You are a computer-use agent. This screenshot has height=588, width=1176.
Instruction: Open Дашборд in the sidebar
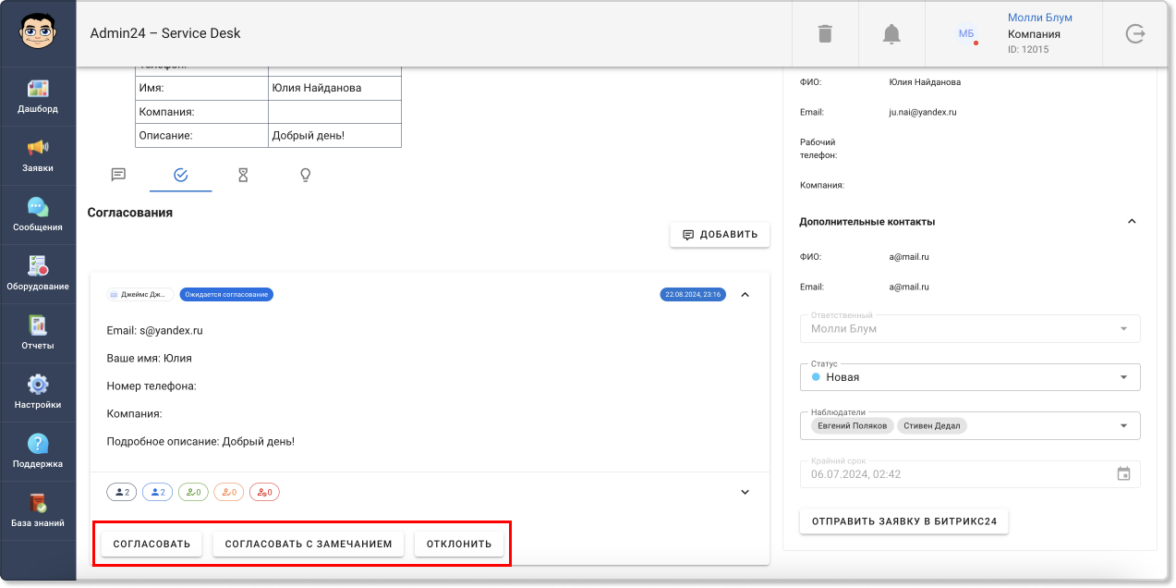tap(38, 97)
